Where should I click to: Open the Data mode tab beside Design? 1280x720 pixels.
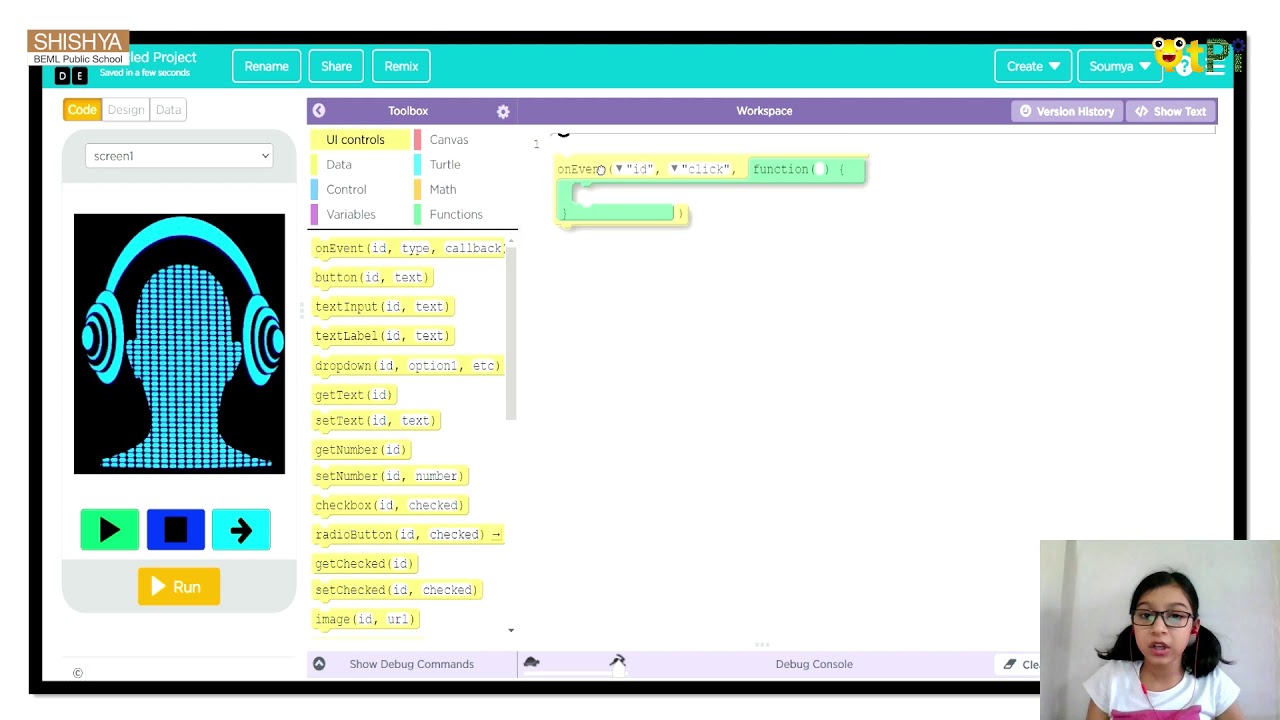point(168,110)
